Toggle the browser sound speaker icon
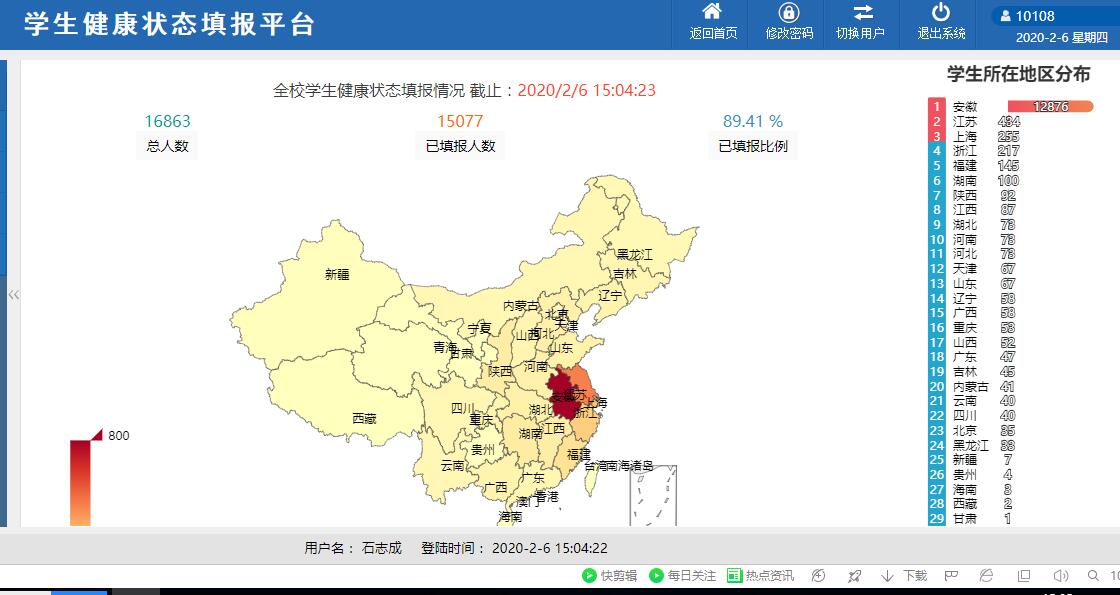The height and width of the screenshot is (595, 1120). [x=1062, y=575]
